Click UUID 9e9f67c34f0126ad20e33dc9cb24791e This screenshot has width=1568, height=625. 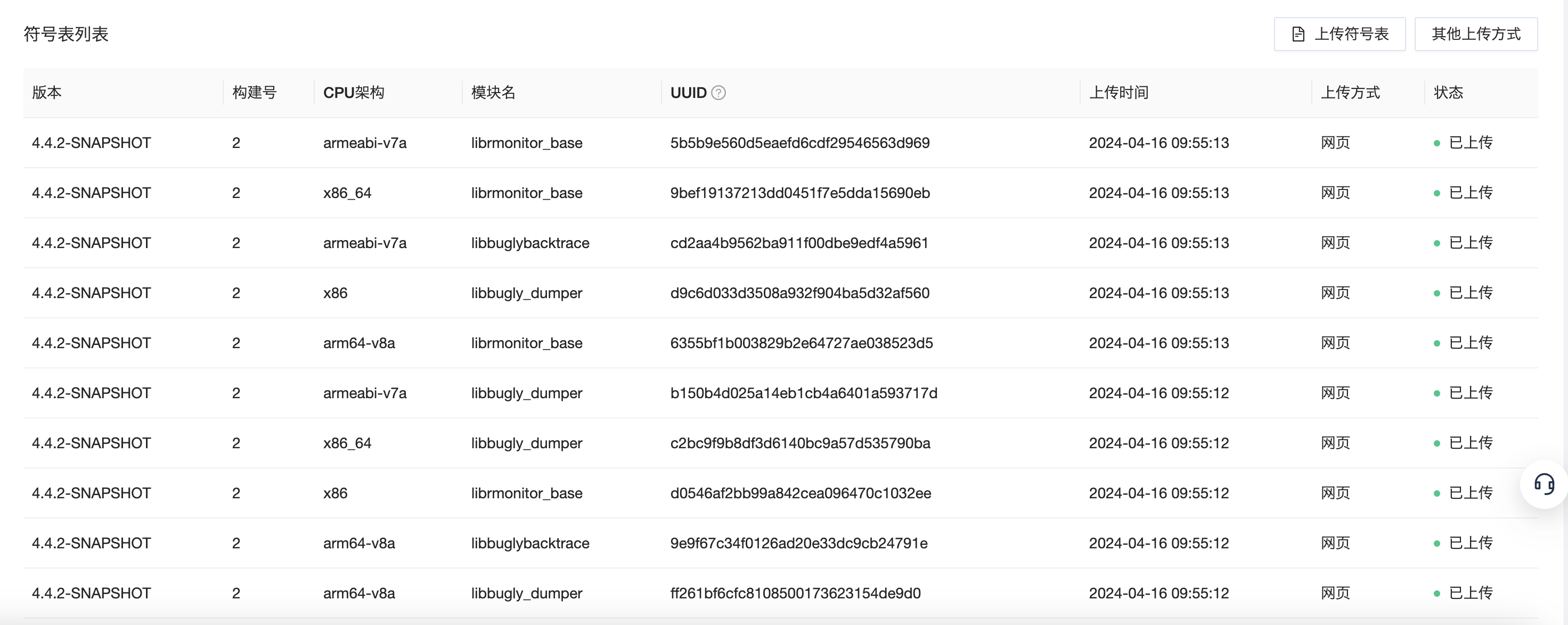(798, 543)
